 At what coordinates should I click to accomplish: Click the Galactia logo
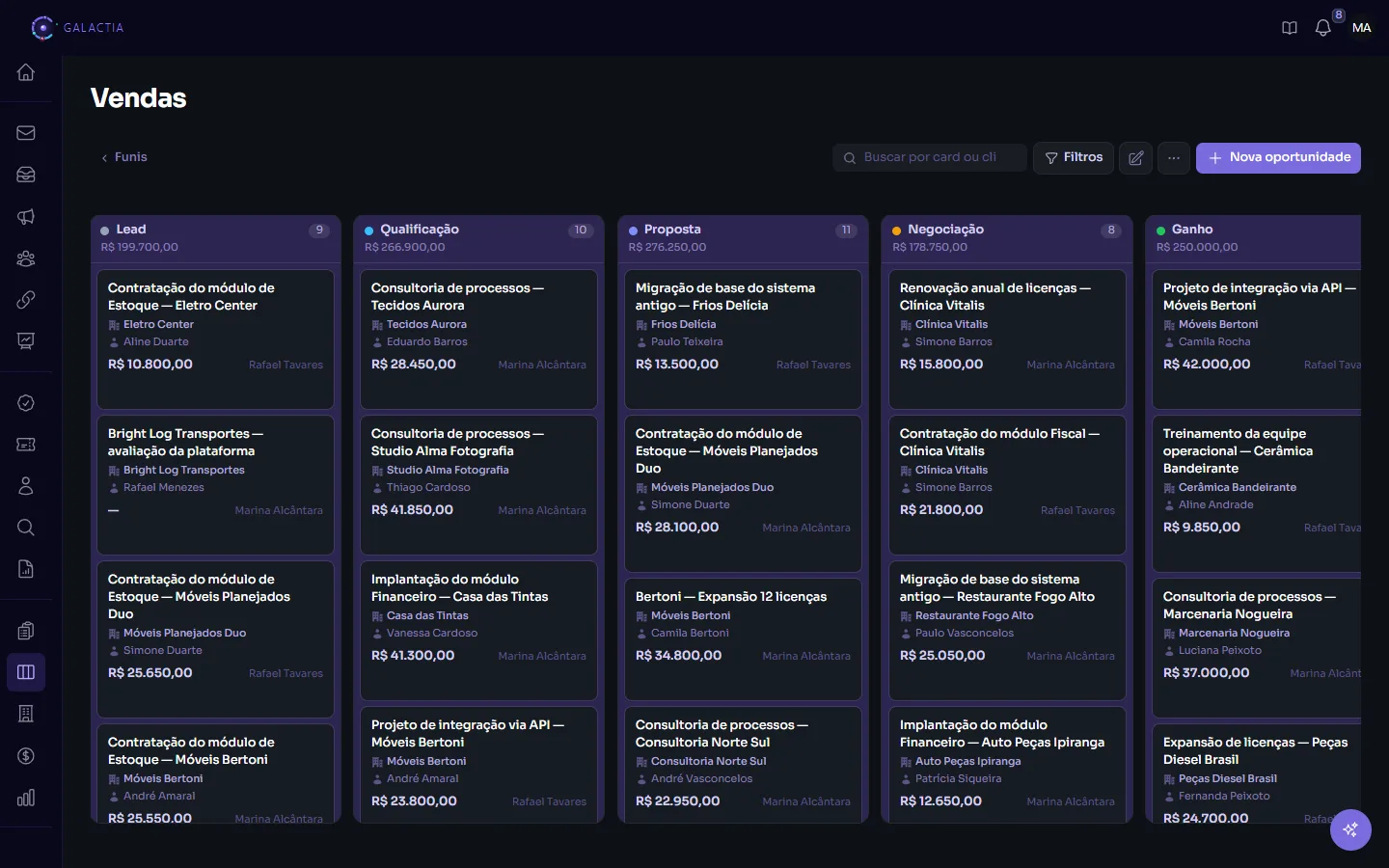coord(77,28)
